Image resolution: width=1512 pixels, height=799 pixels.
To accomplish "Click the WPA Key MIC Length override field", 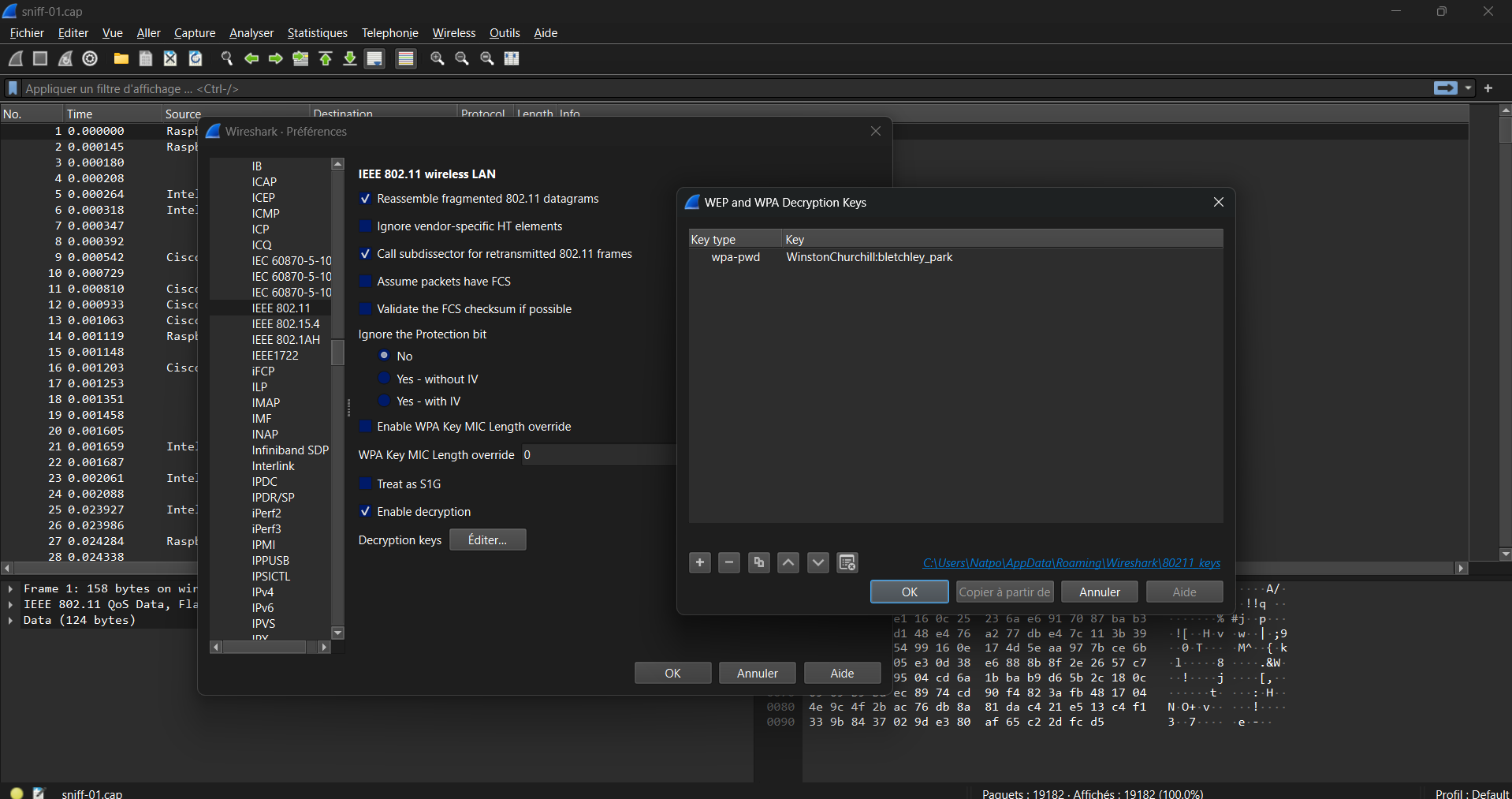I will (x=599, y=455).
